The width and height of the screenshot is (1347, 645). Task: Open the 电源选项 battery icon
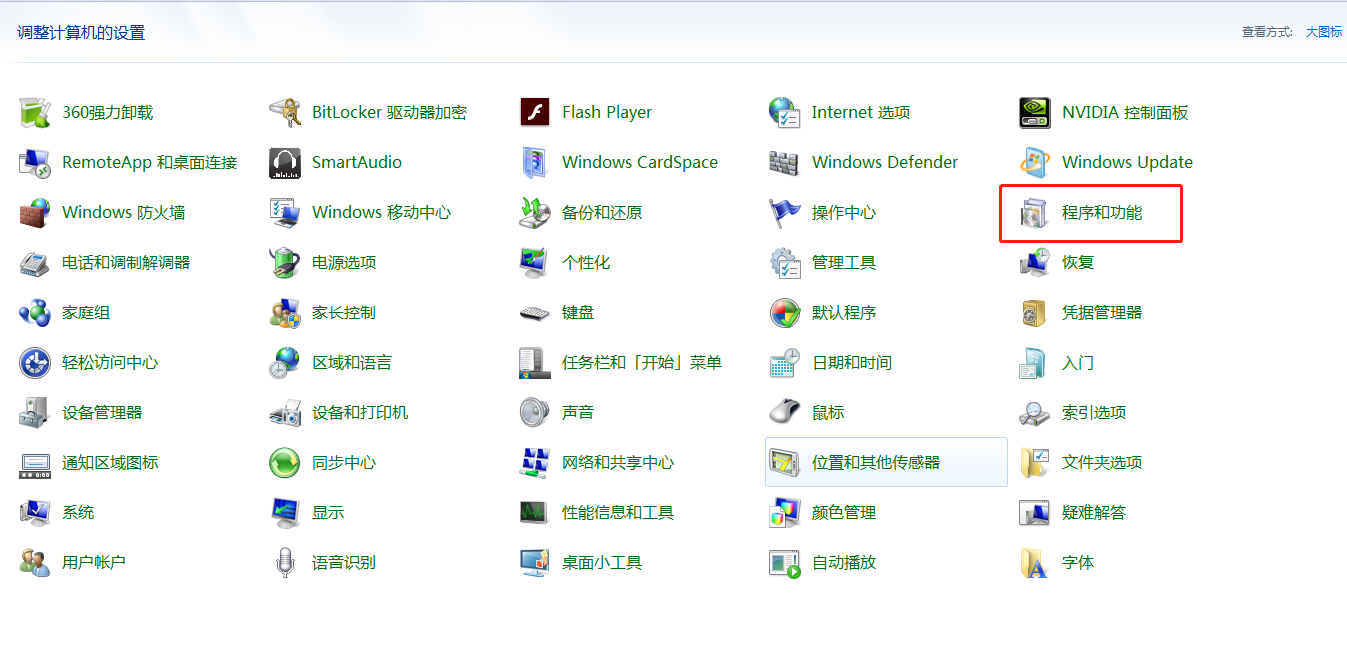click(285, 263)
